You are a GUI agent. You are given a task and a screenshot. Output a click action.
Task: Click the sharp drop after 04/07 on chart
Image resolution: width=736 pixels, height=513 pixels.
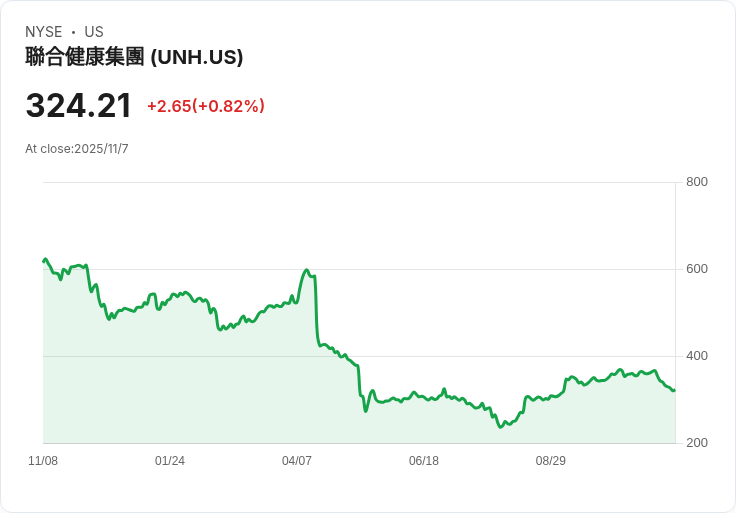pyautogui.click(x=316, y=310)
